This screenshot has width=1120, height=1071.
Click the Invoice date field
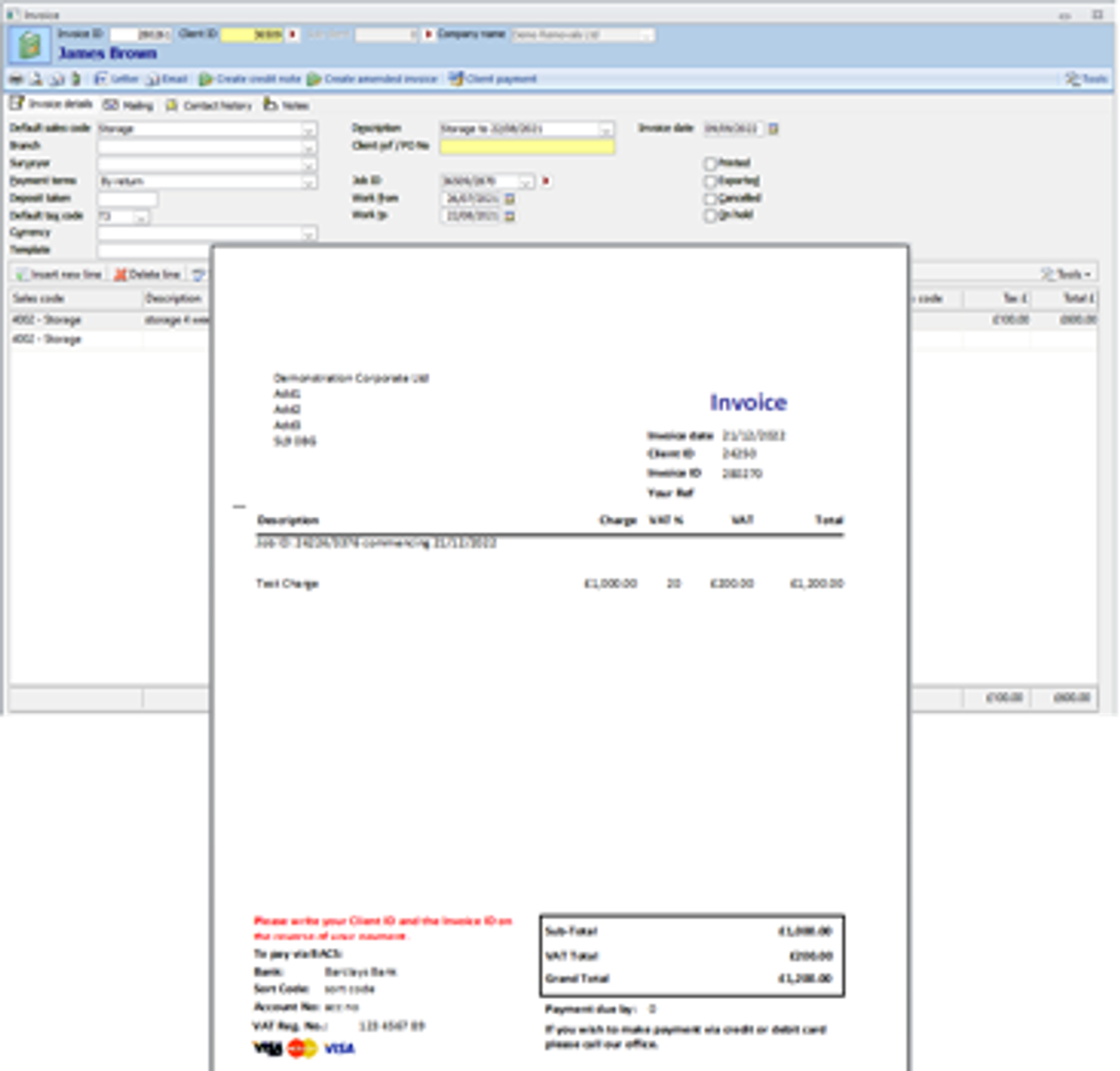734,129
